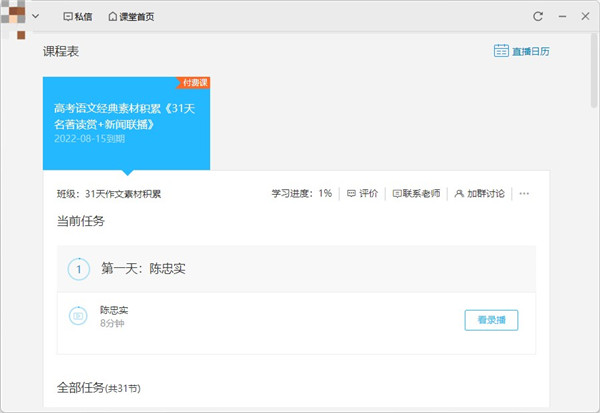Click 加群讨论 join group discussion

479,193
